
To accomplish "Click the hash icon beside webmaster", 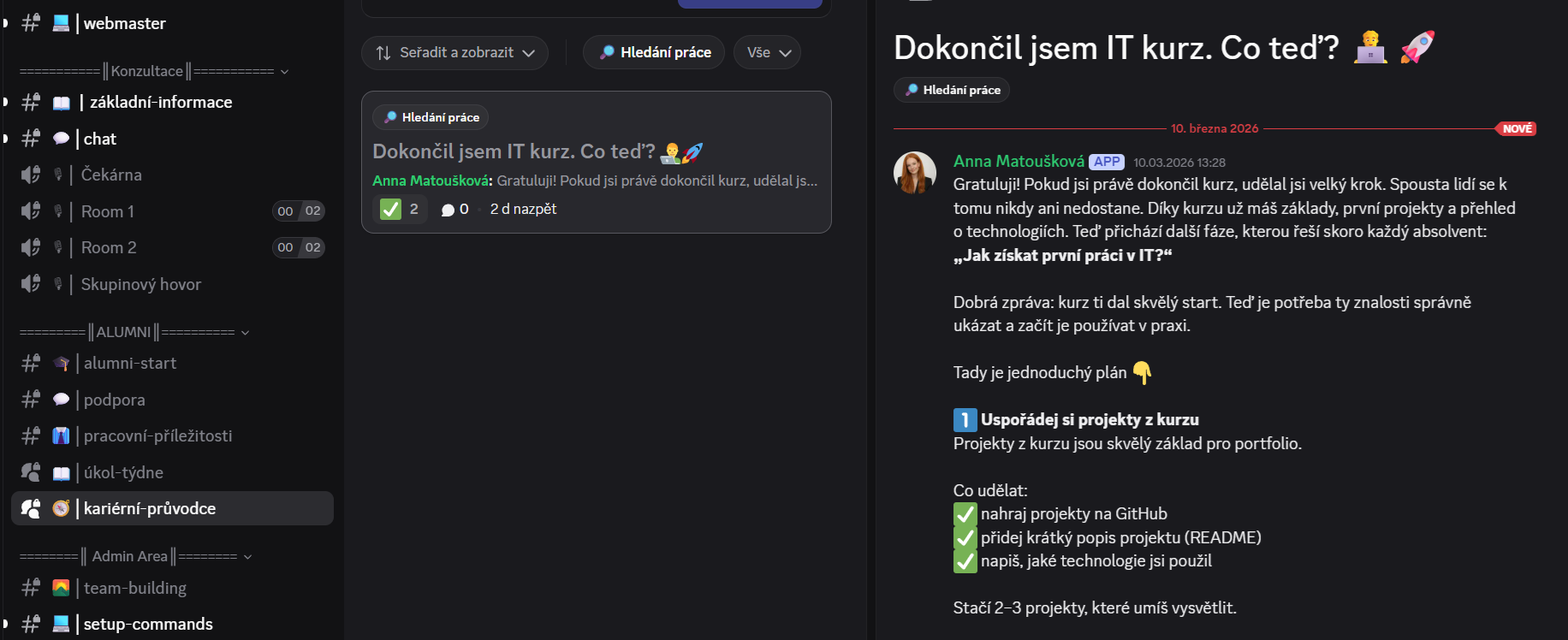I will 31,23.
